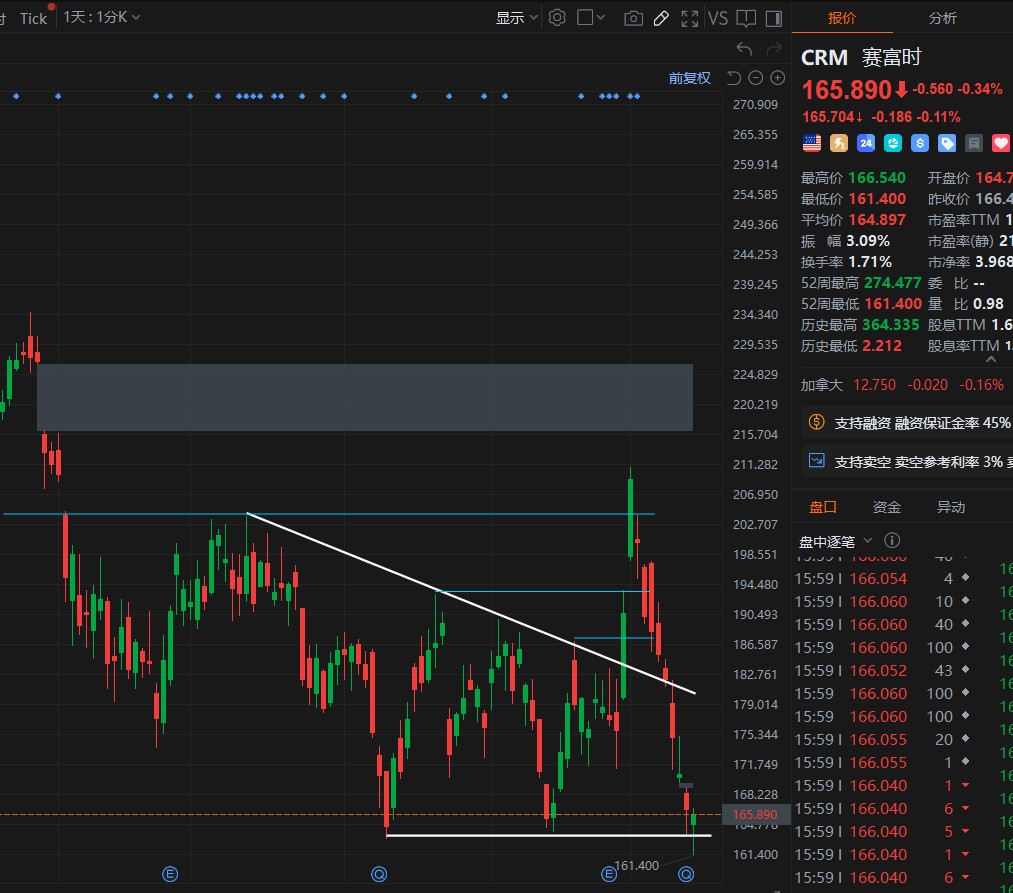Click the rightmost Q marker on timeline
Viewport: 1013px width, 893px height.
[x=686, y=874]
